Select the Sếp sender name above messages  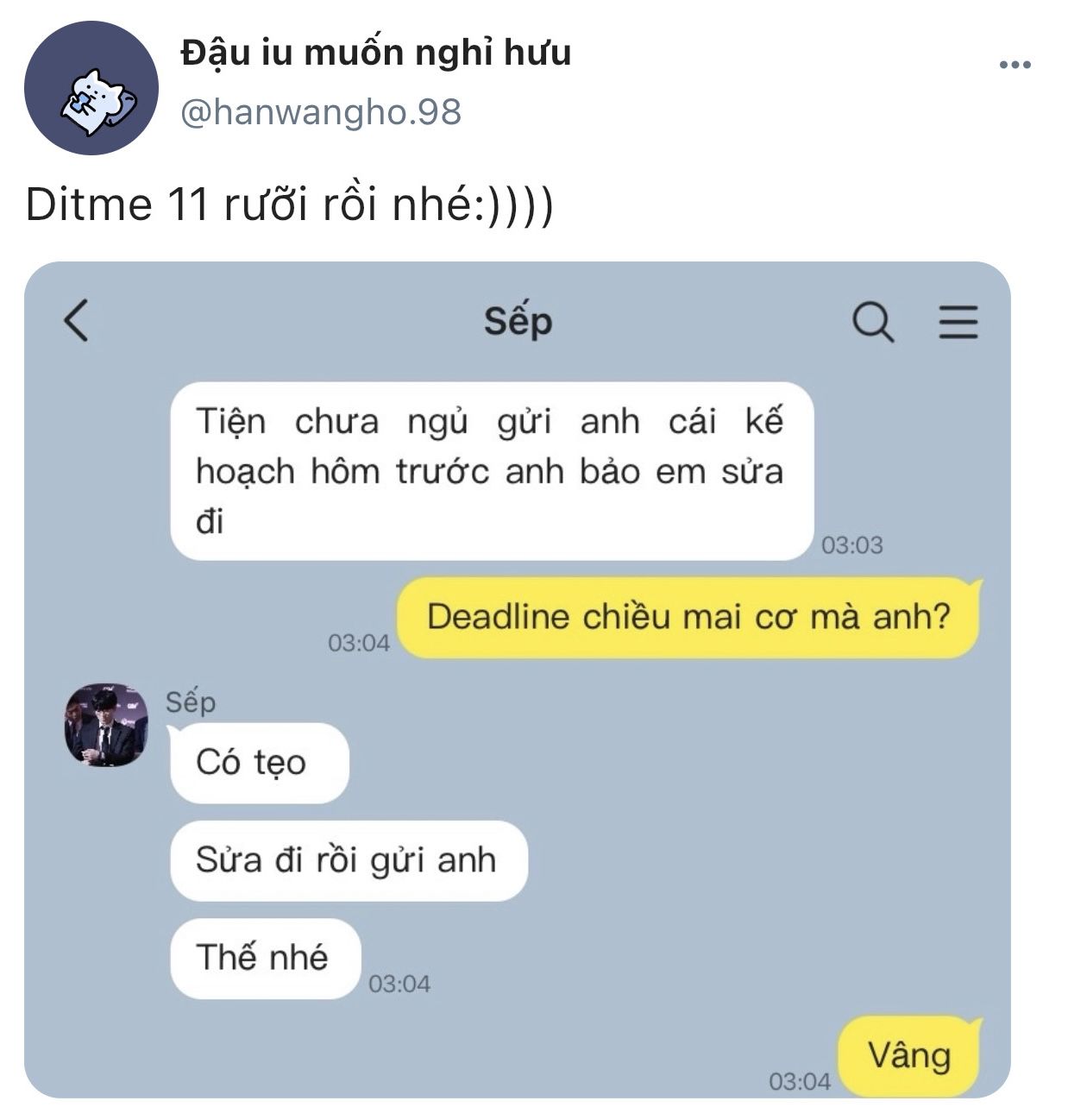[191, 702]
